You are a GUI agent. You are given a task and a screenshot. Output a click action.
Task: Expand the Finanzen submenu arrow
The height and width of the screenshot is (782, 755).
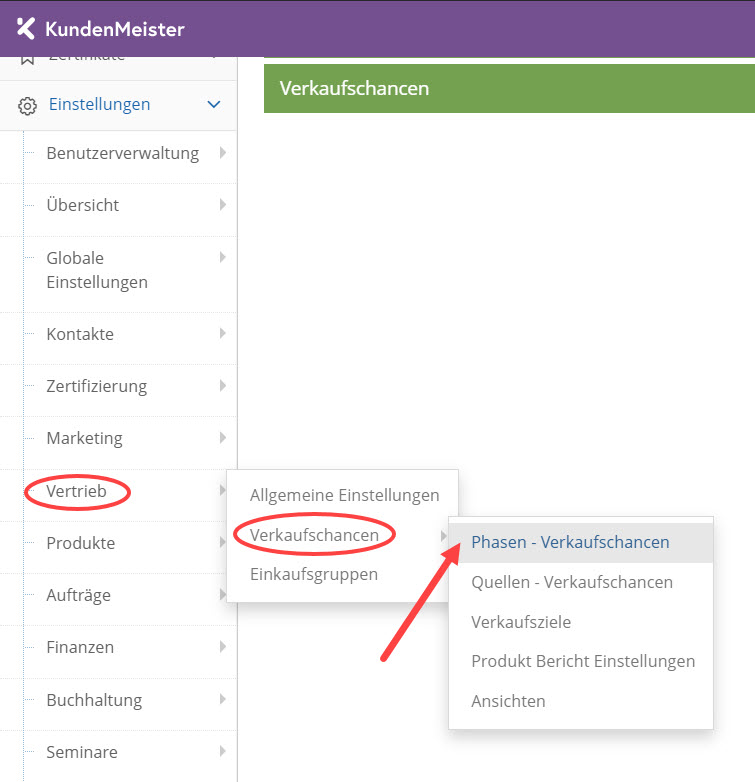click(223, 647)
